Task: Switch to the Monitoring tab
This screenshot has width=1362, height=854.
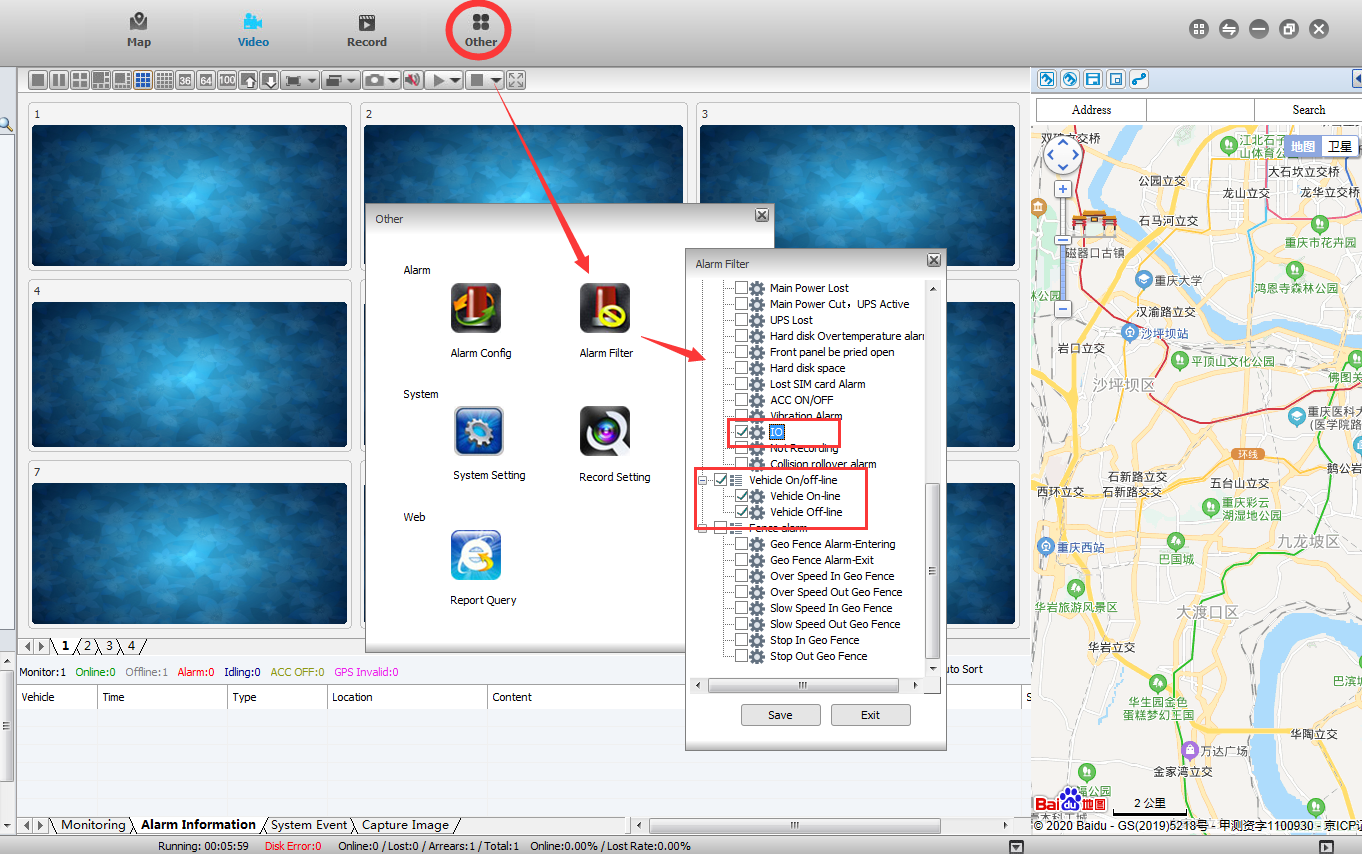Action: [93, 825]
